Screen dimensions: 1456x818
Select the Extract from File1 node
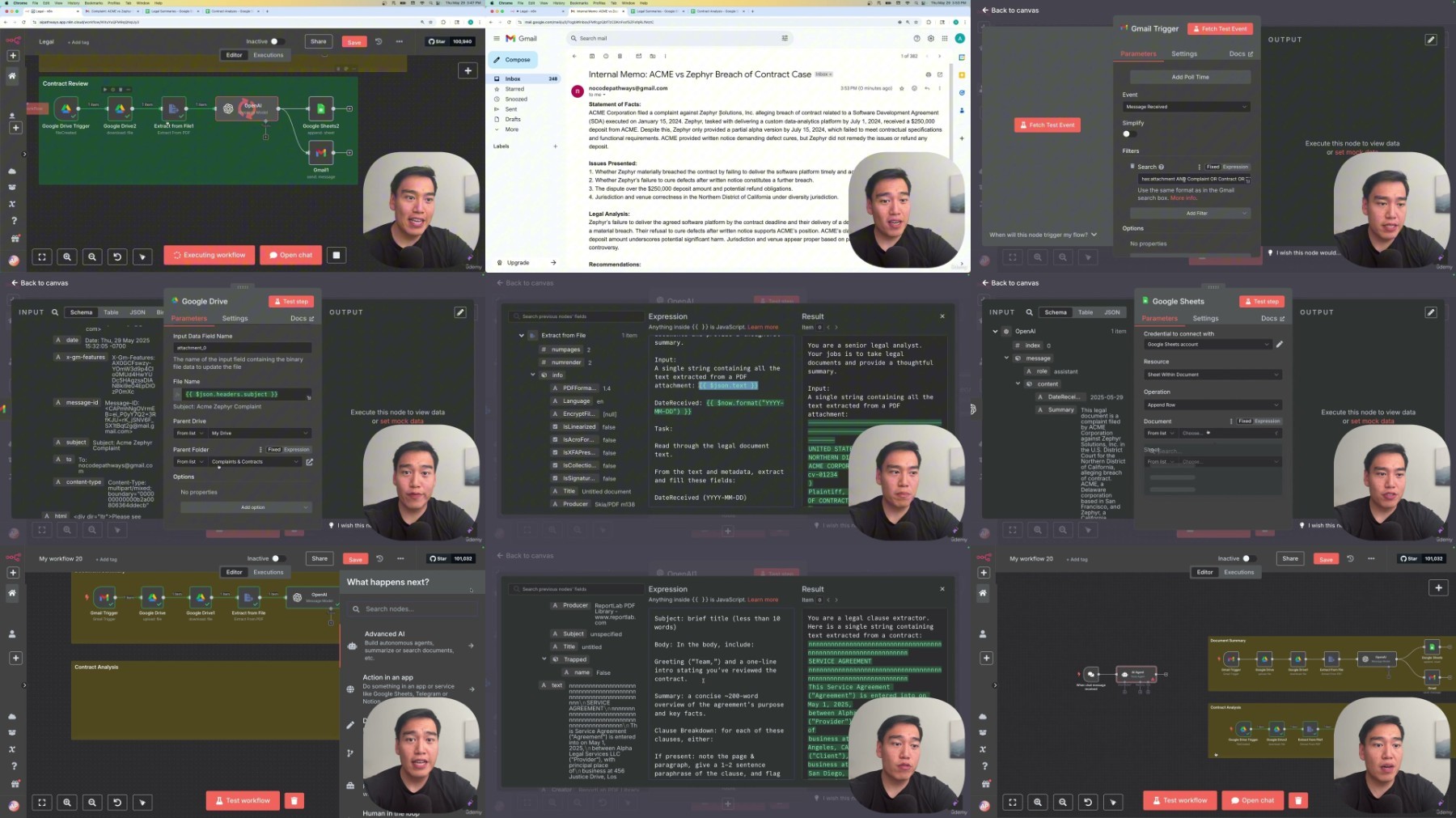click(x=174, y=108)
